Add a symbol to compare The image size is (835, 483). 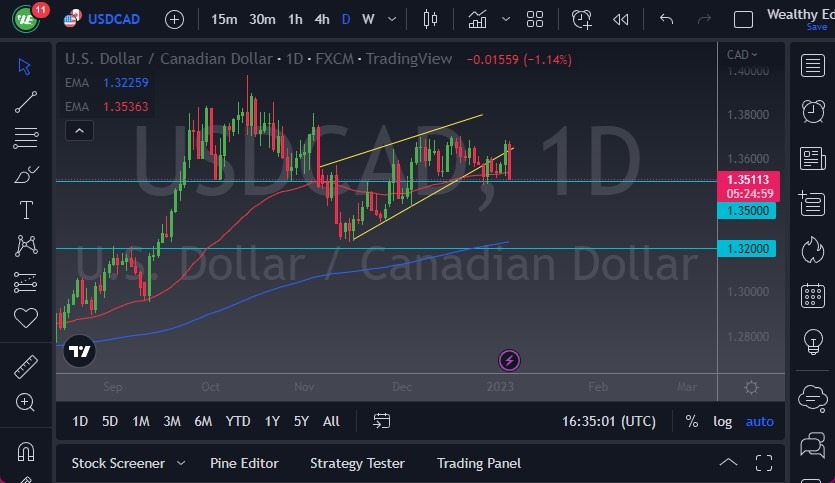pos(174,20)
